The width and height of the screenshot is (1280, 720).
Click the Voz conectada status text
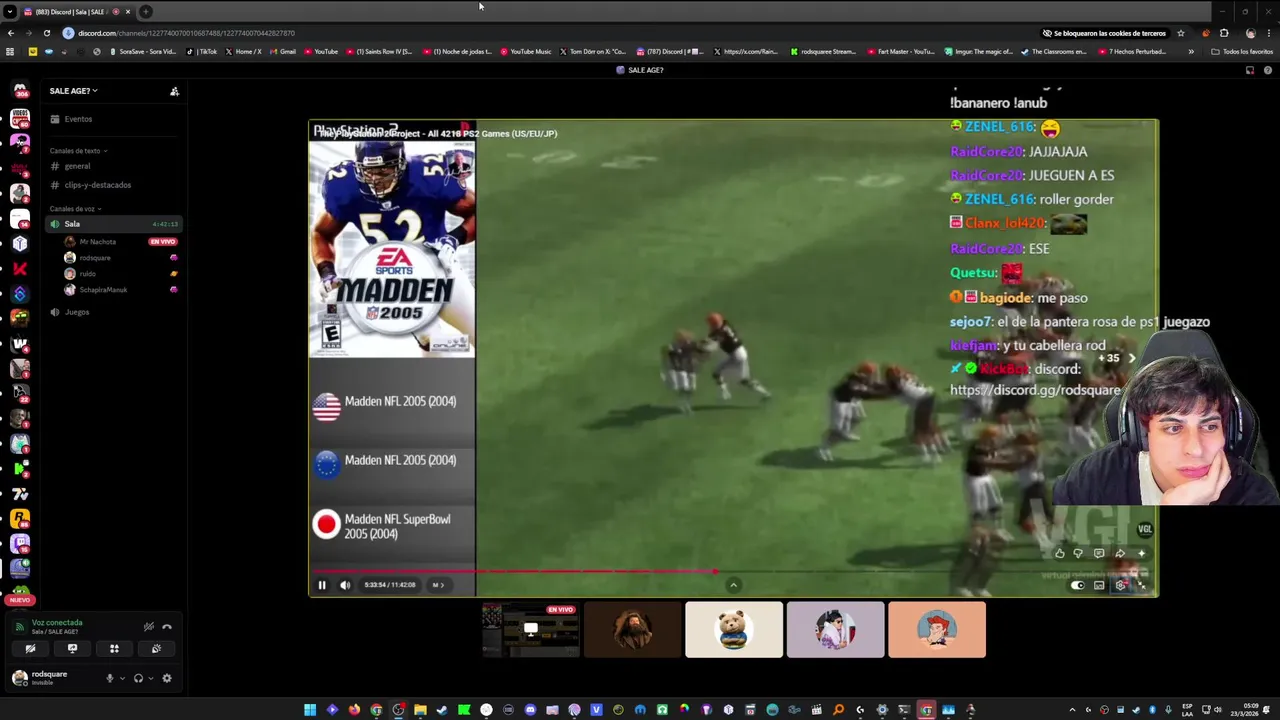(x=57, y=622)
